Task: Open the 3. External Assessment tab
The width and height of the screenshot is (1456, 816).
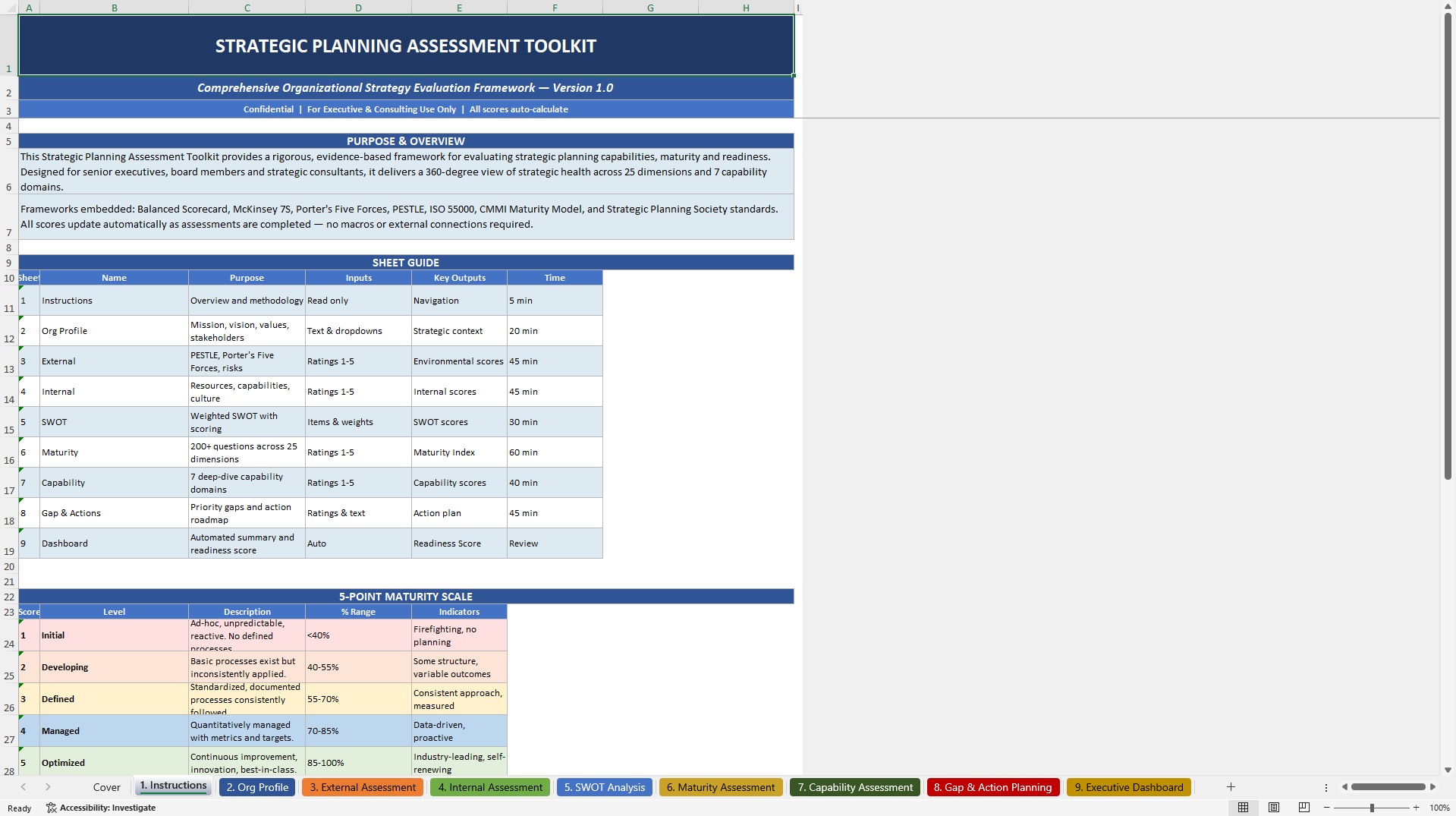Action: (x=363, y=787)
